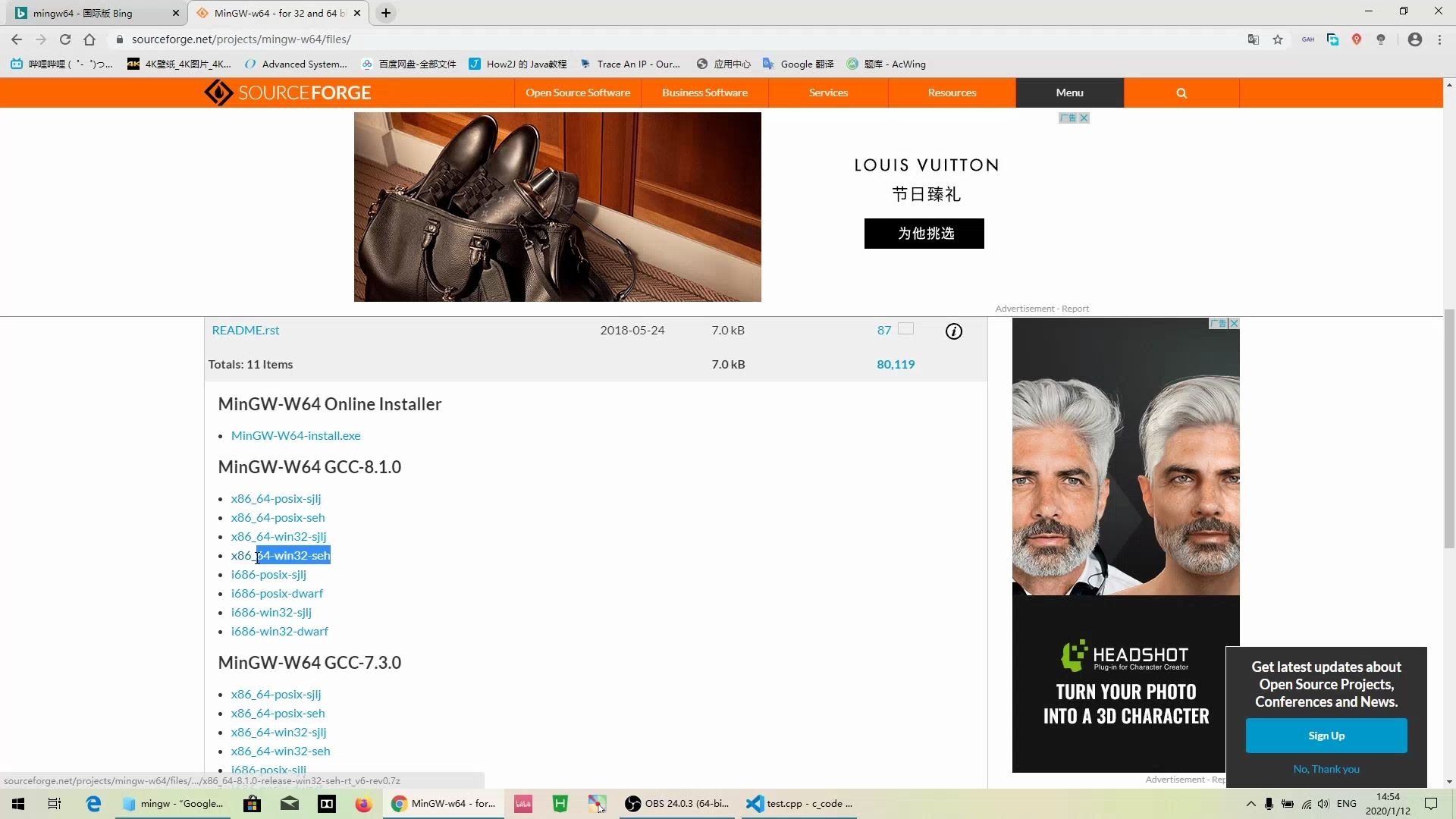Toggle the advertisement close button
The height and width of the screenshot is (819, 1456).
point(1085,117)
